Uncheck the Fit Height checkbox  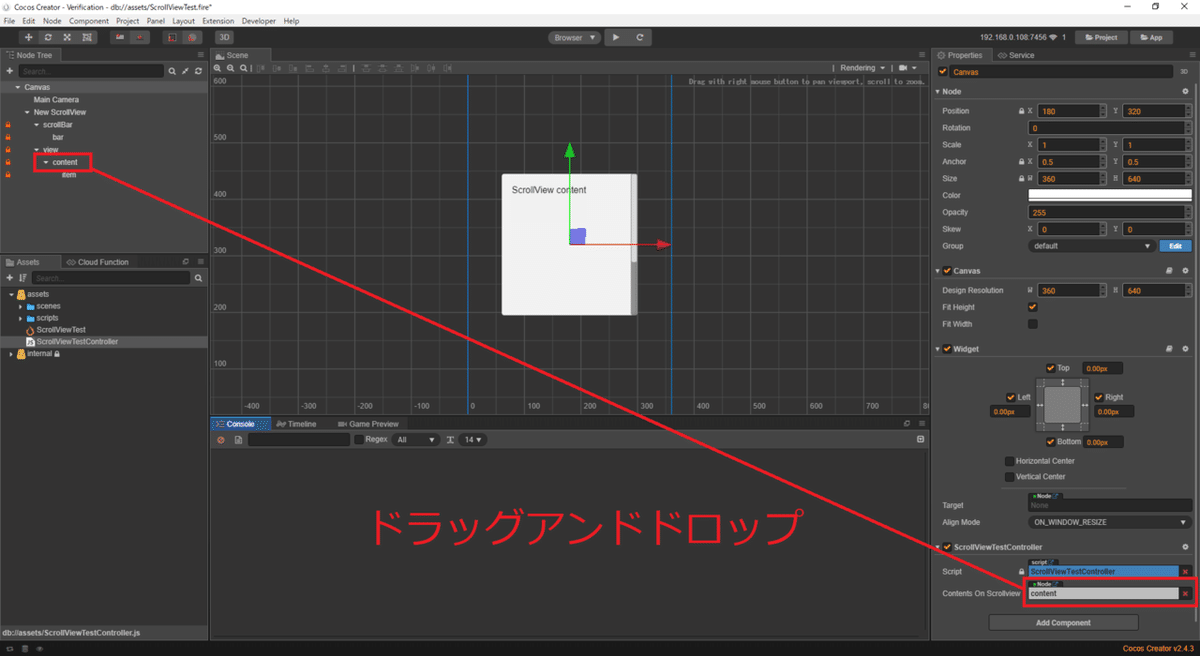(x=1033, y=307)
